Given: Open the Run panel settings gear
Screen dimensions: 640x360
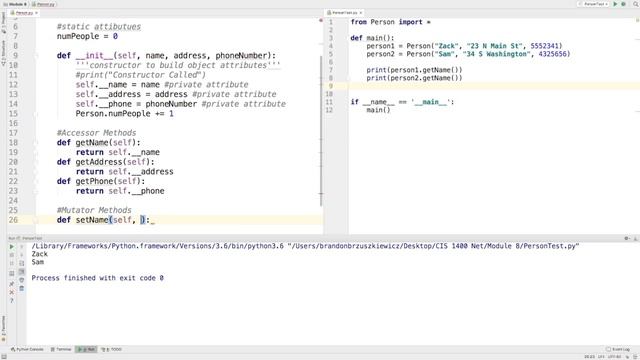Looking at the screenshot, I should tap(627, 238).
